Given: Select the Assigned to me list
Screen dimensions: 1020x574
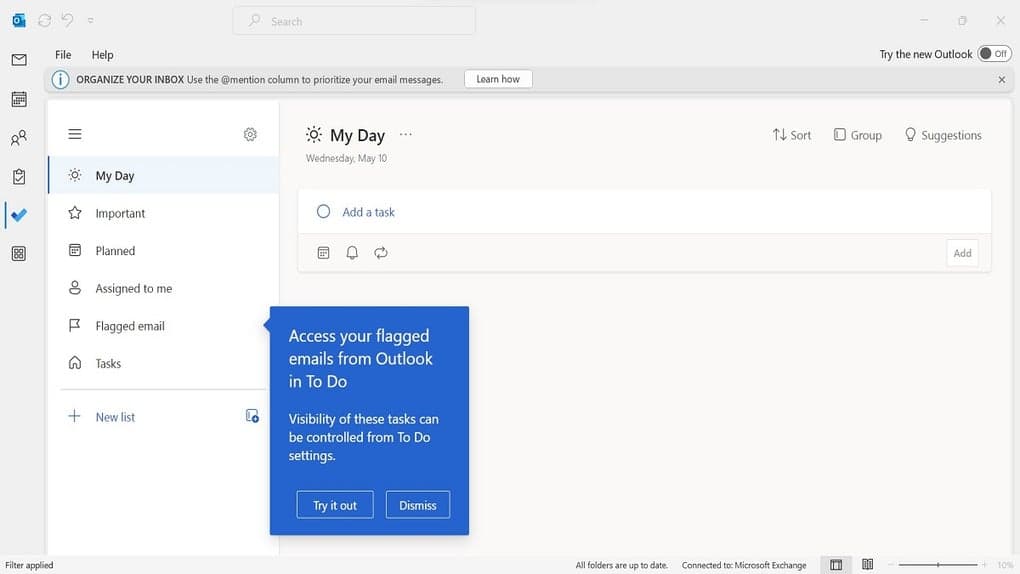Looking at the screenshot, I should pos(163,288).
